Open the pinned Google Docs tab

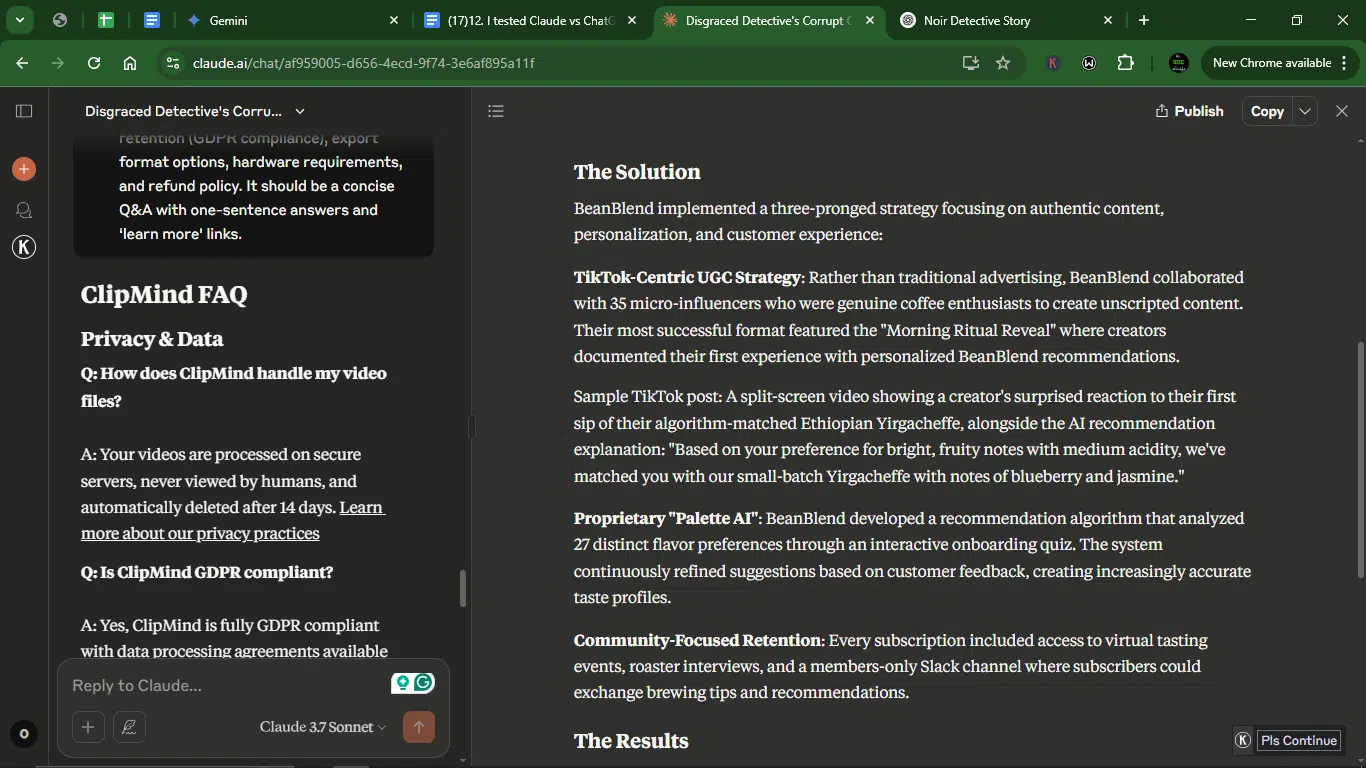point(152,20)
